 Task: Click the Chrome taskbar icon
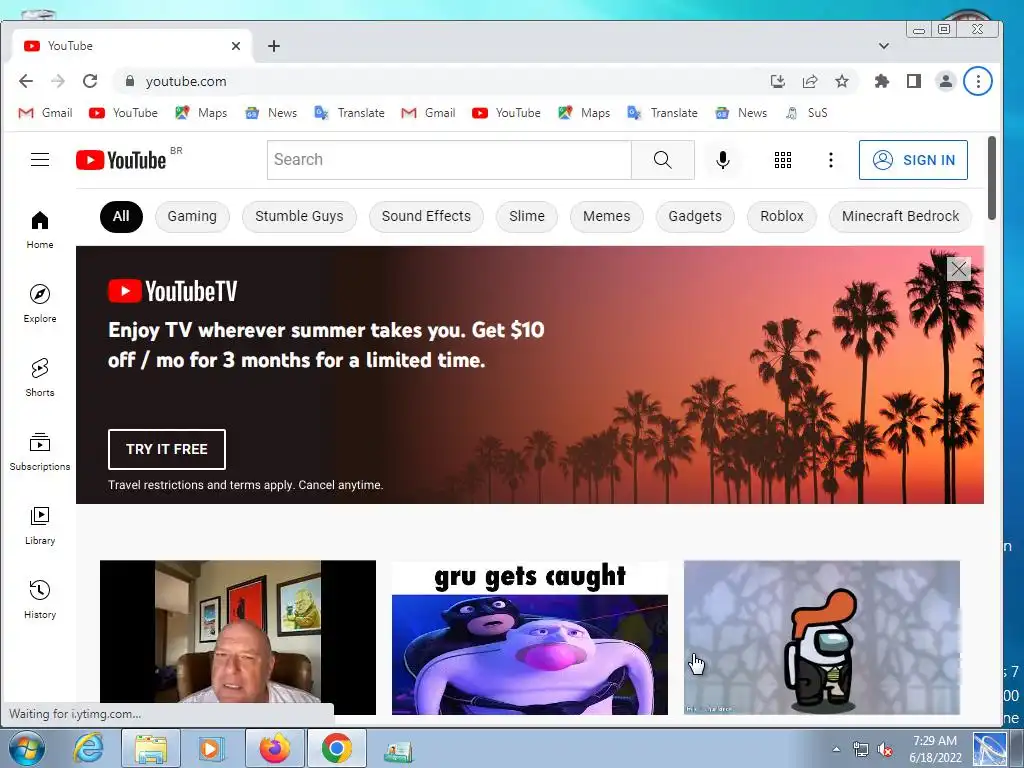[x=336, y=748]
